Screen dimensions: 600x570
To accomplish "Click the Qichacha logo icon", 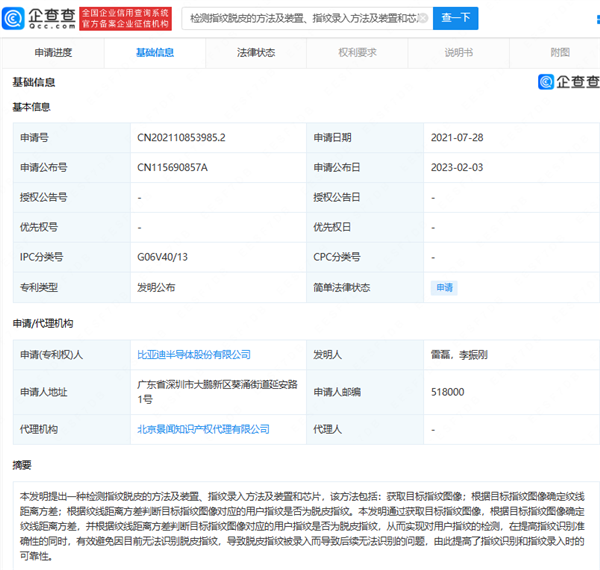I will (13, 18).
